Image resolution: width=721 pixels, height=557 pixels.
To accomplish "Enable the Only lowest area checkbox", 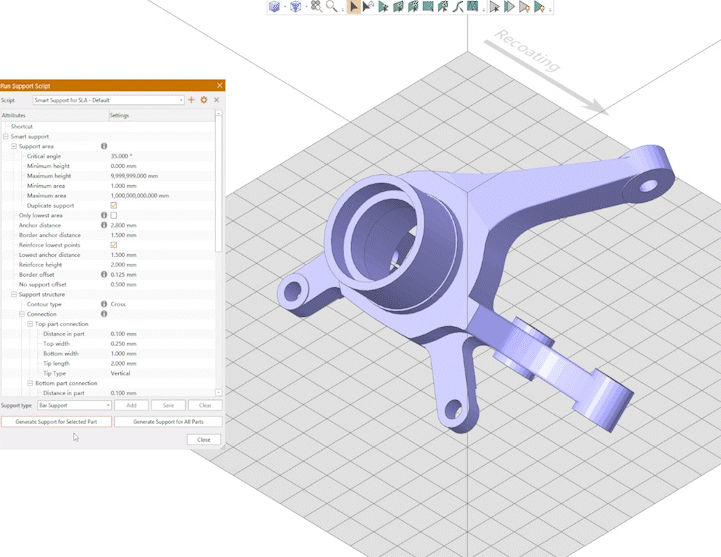I will coord(114,216).
